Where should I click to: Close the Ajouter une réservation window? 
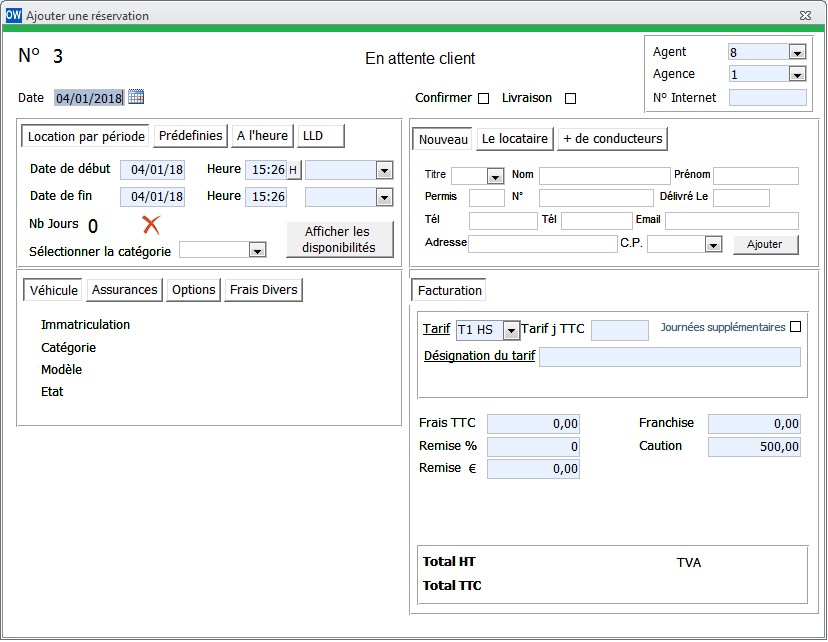pos(805,15)
